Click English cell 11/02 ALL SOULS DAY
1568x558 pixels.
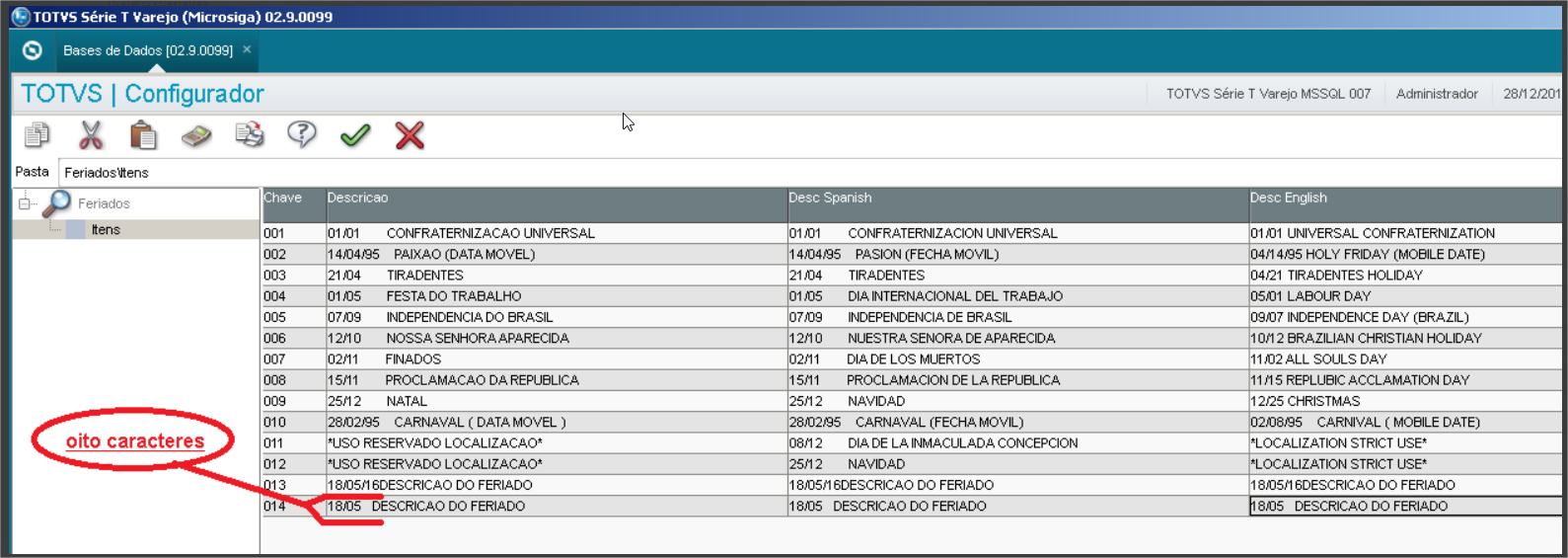(x=1405, y=359)
